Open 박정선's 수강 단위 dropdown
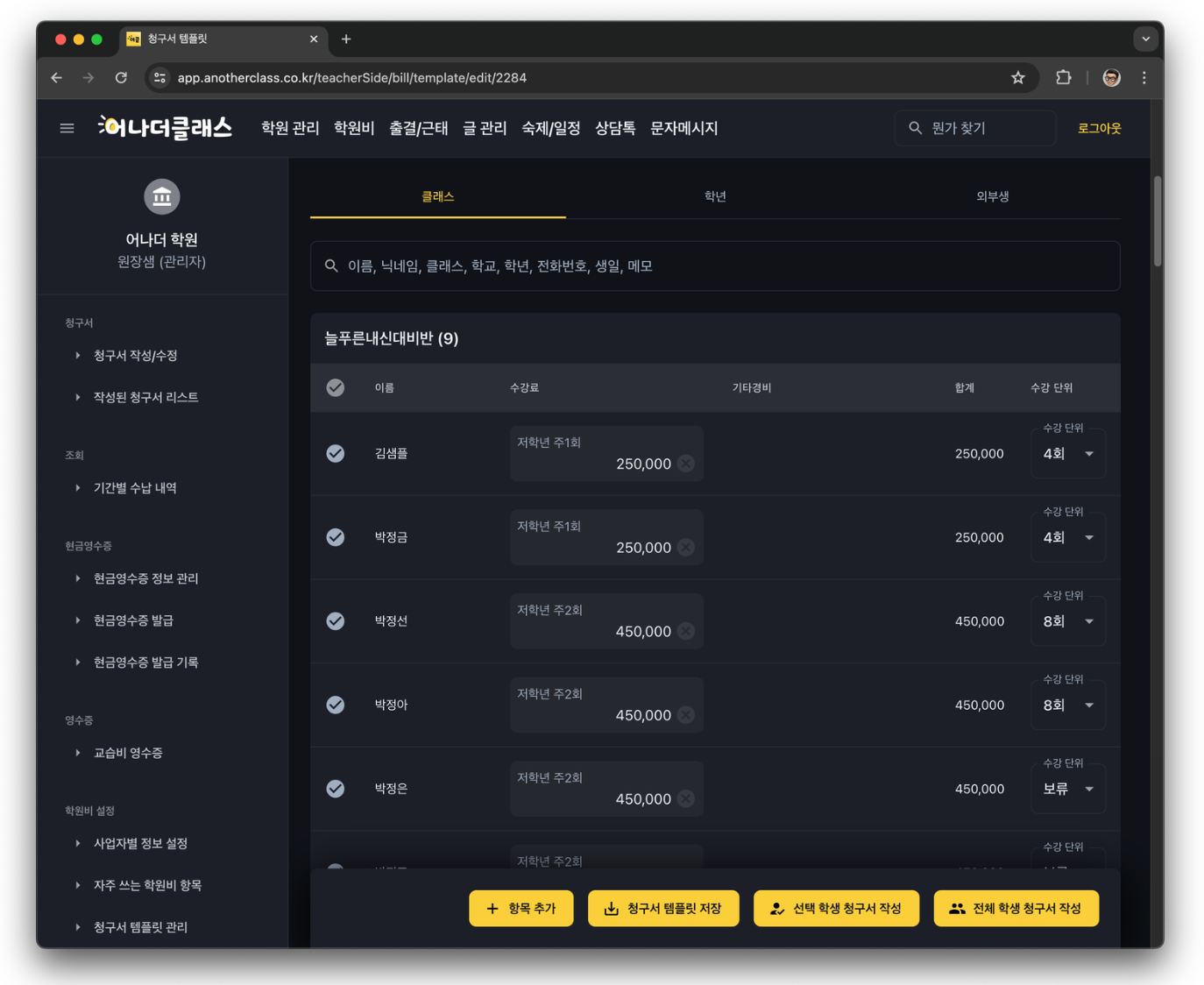 (1068, 621)
